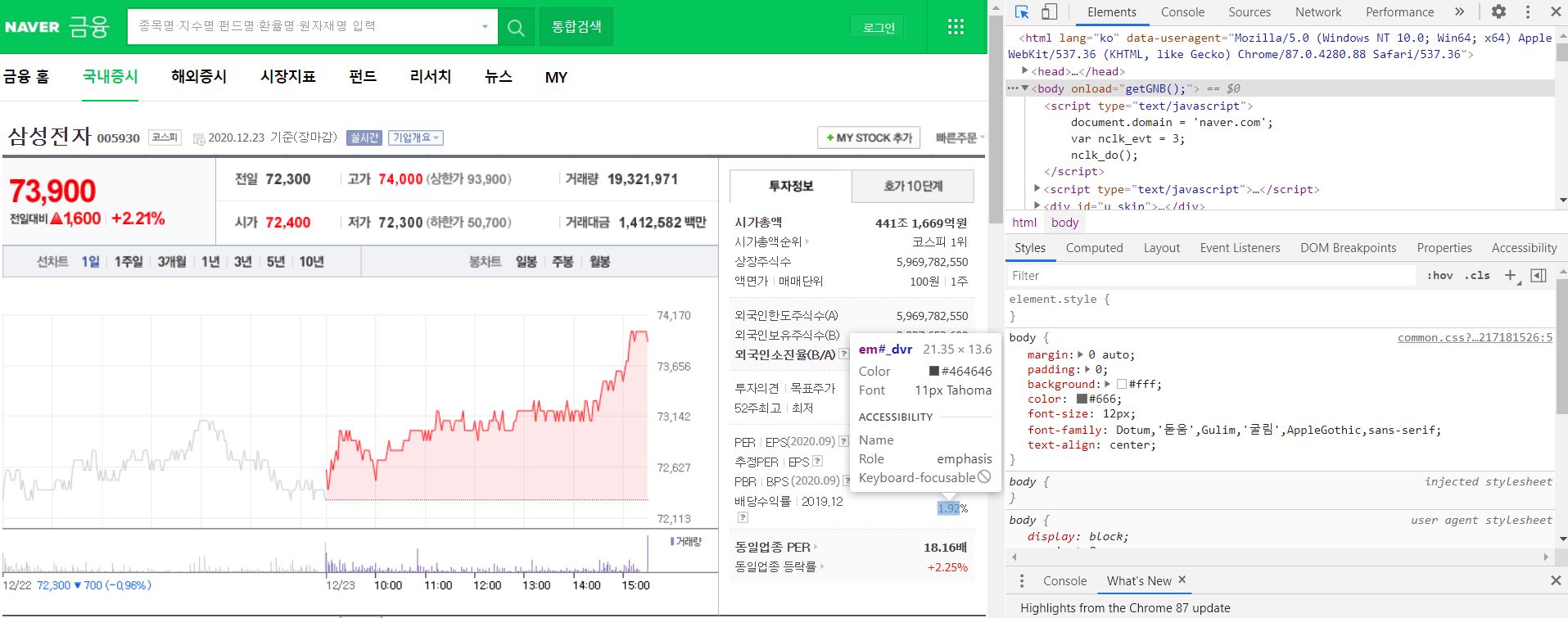Toggle the DevTools device toolbar icon
Viewport: 1568px width, 618px height.
1049,11
